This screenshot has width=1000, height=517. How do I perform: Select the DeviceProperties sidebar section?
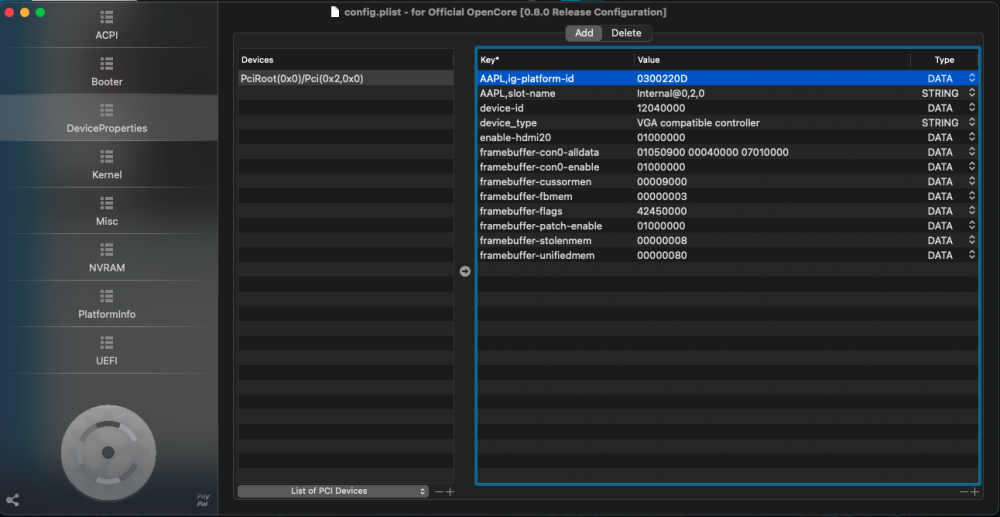(x=107, y=119)
